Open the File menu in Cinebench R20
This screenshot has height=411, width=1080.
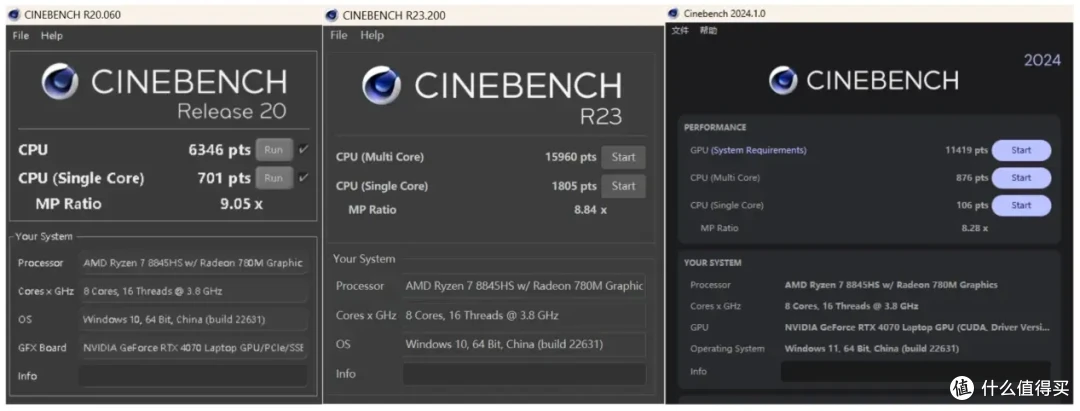[20, 35]
